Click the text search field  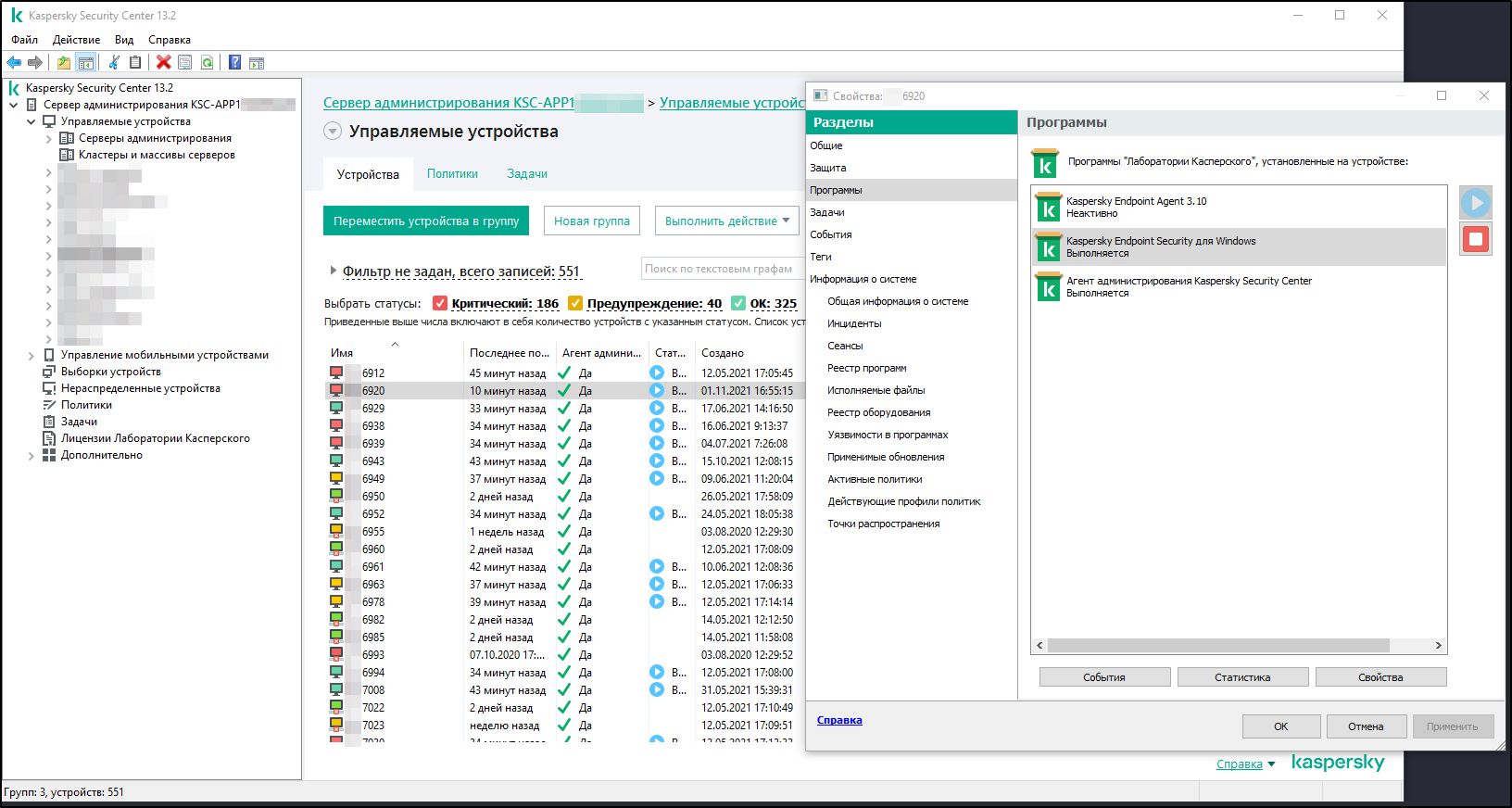click(721, 269)
